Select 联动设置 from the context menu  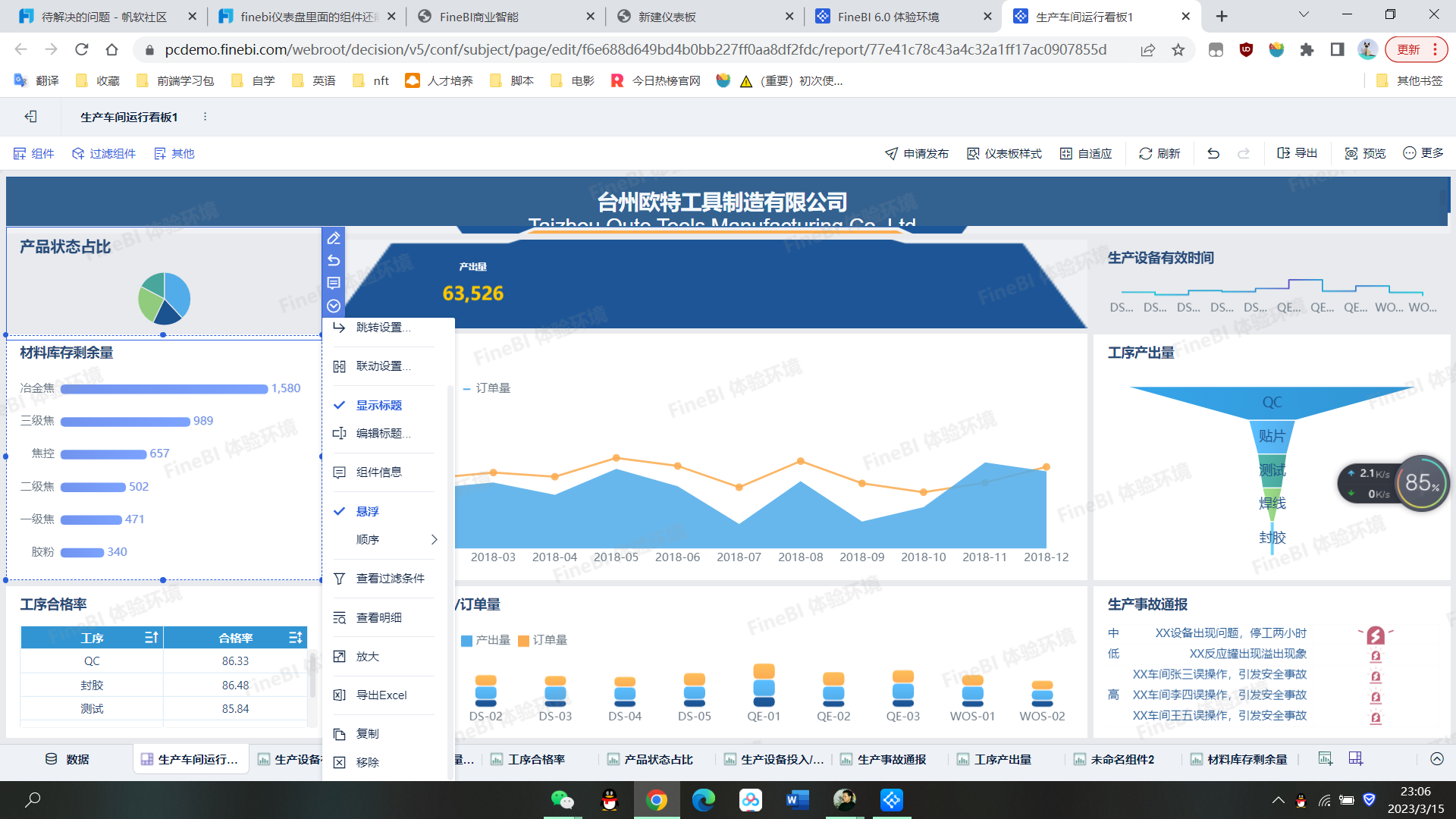click(x=384, y=366)
